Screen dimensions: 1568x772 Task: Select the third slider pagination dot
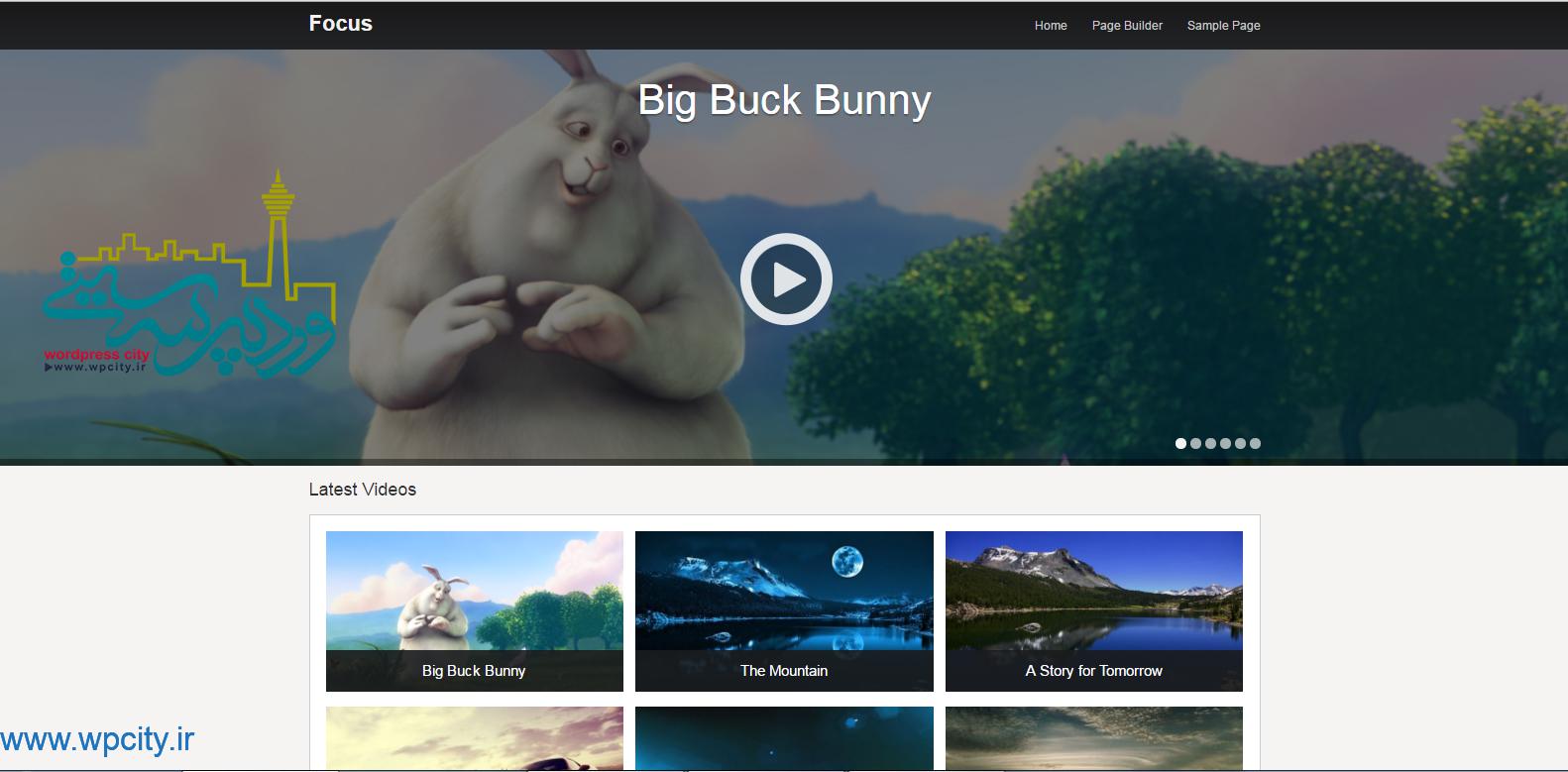(1210, 443)
